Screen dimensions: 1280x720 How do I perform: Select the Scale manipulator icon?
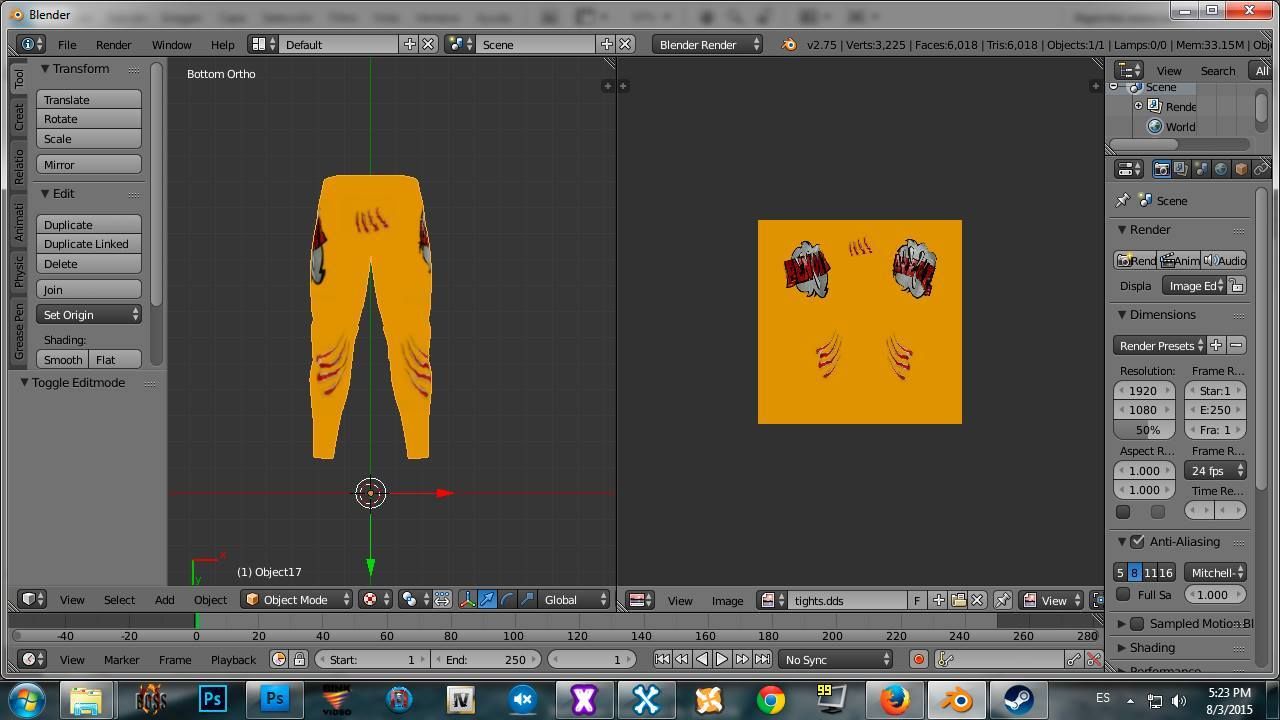point(527,599)
